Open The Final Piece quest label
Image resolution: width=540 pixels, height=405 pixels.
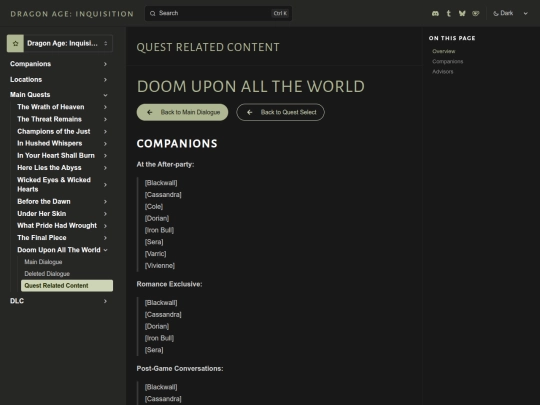point(42,238)
